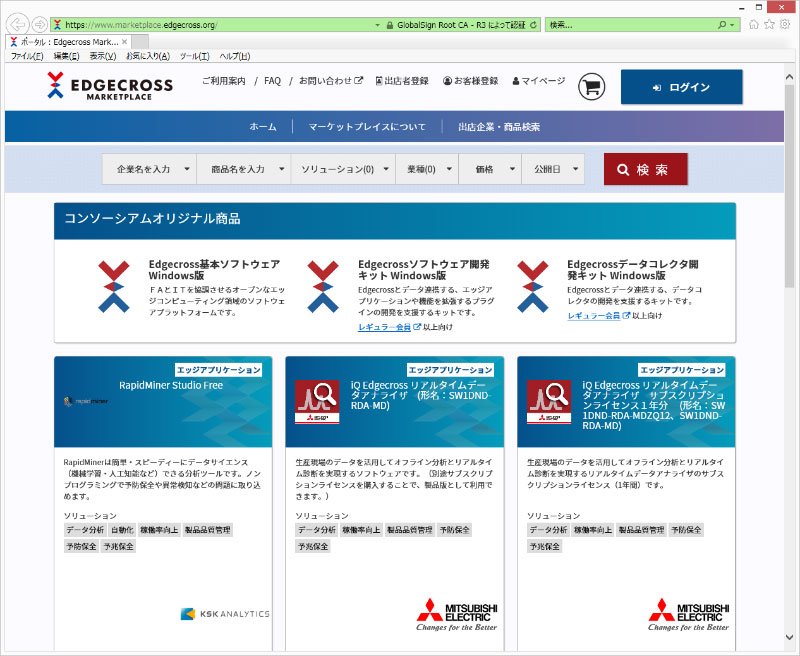Click the analyzer icon on SW1DND-RDA-MD card

point(317,402)
